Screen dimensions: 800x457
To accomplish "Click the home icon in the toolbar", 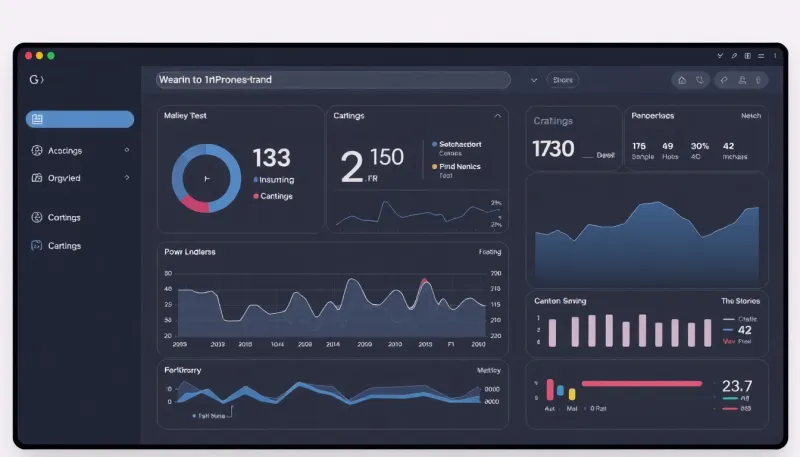I will pyautogui.click(x=682, y=80).
